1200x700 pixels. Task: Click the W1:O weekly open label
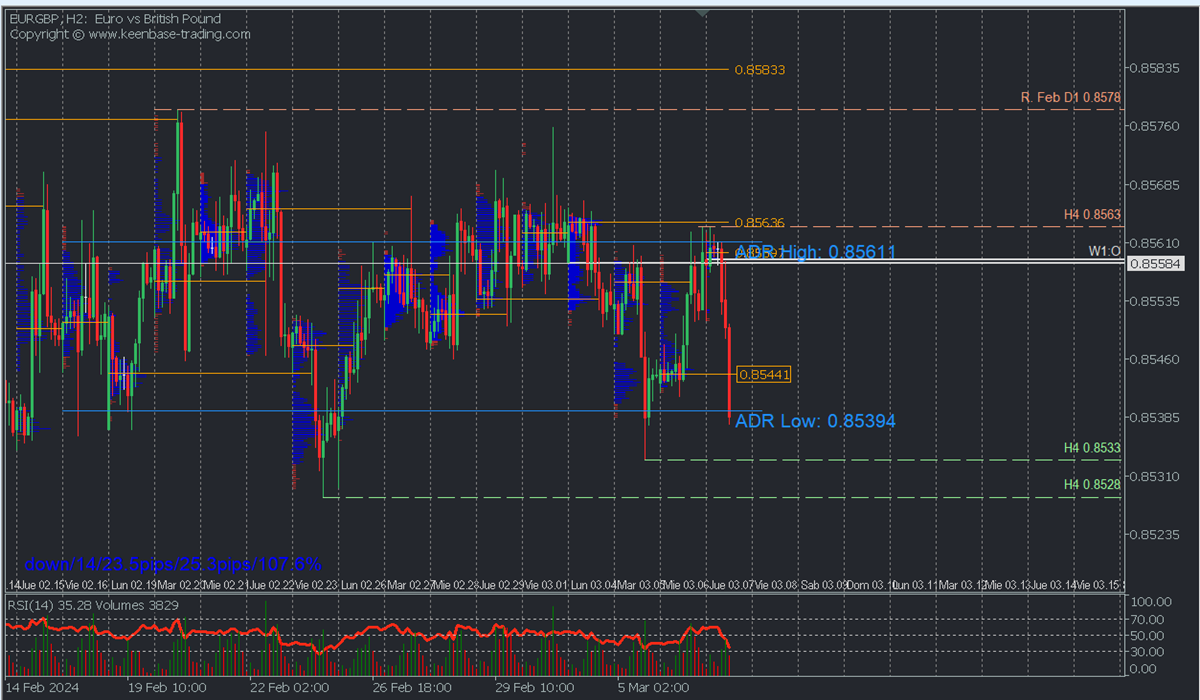pyautogui.click(x=1104, y=251)
